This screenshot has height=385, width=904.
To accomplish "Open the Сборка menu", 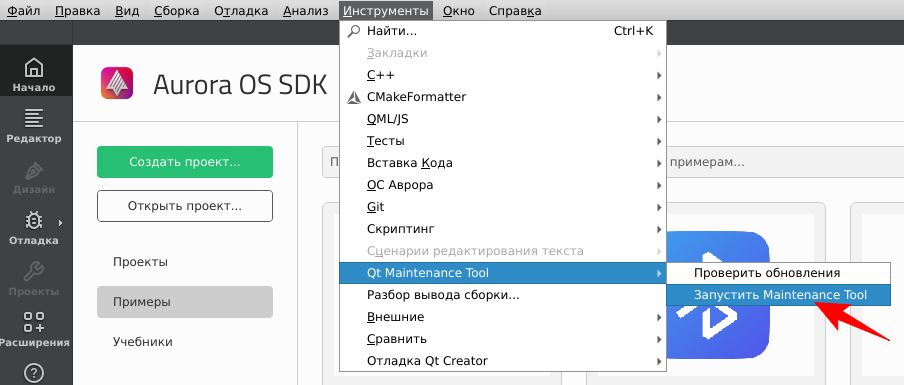I will [x=177, y=11].
